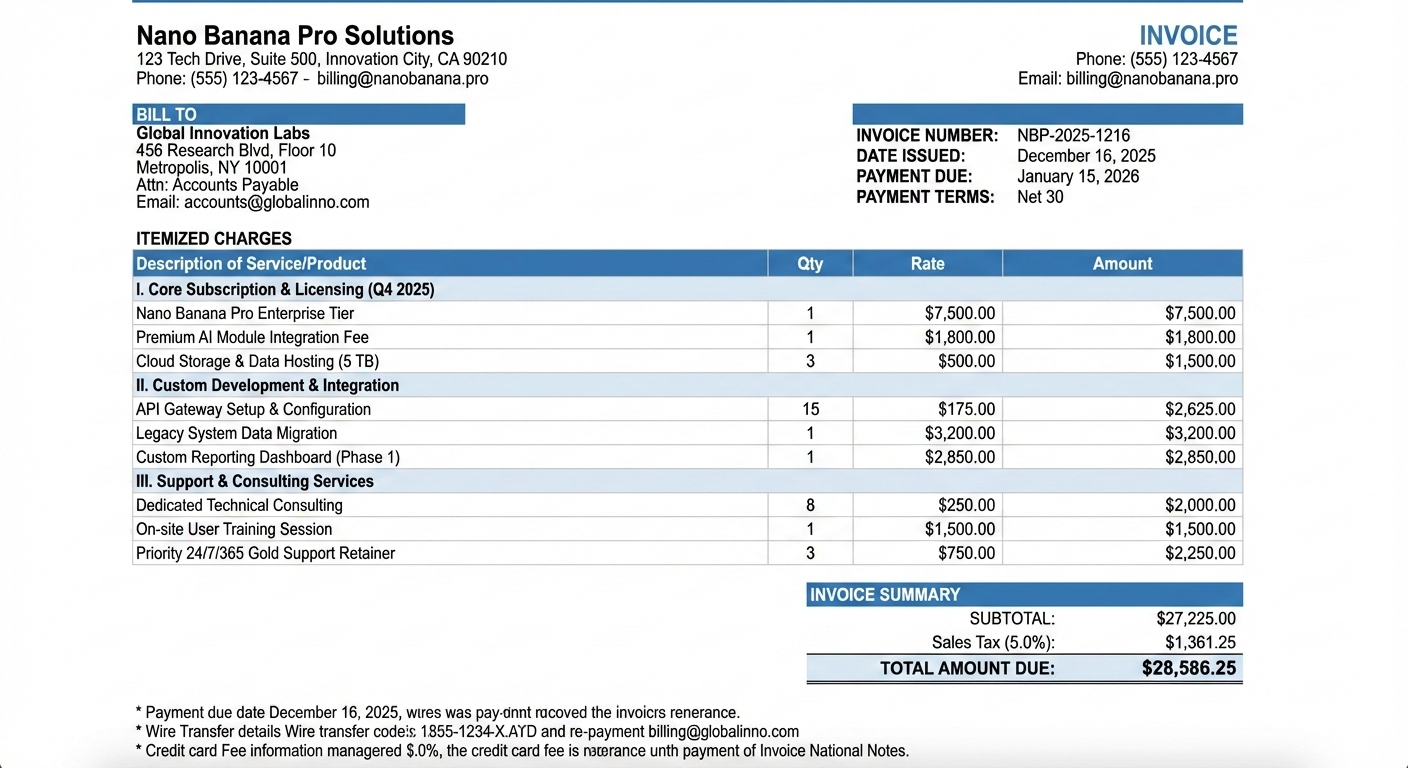This screenshot has height=768, width=1408.
Task: Select the Core Subscription & Licensing section row
Action: coord(285,289)
